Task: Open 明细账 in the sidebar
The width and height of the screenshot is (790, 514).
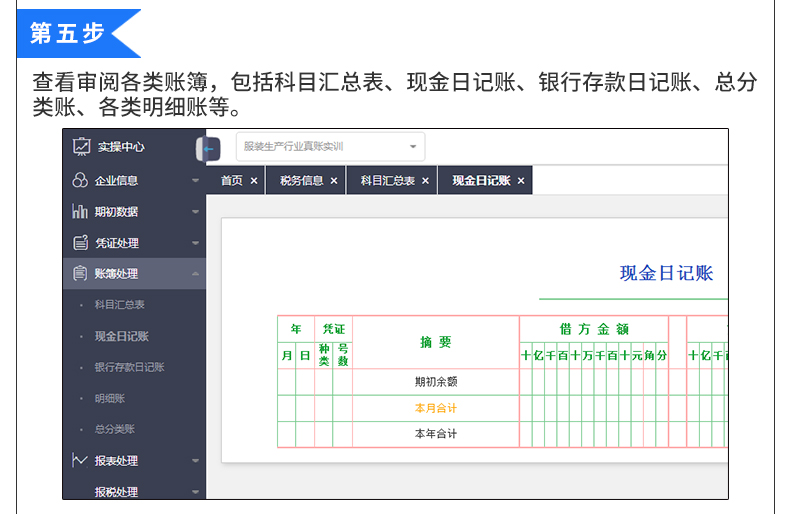Action: [x=110, y=398]
